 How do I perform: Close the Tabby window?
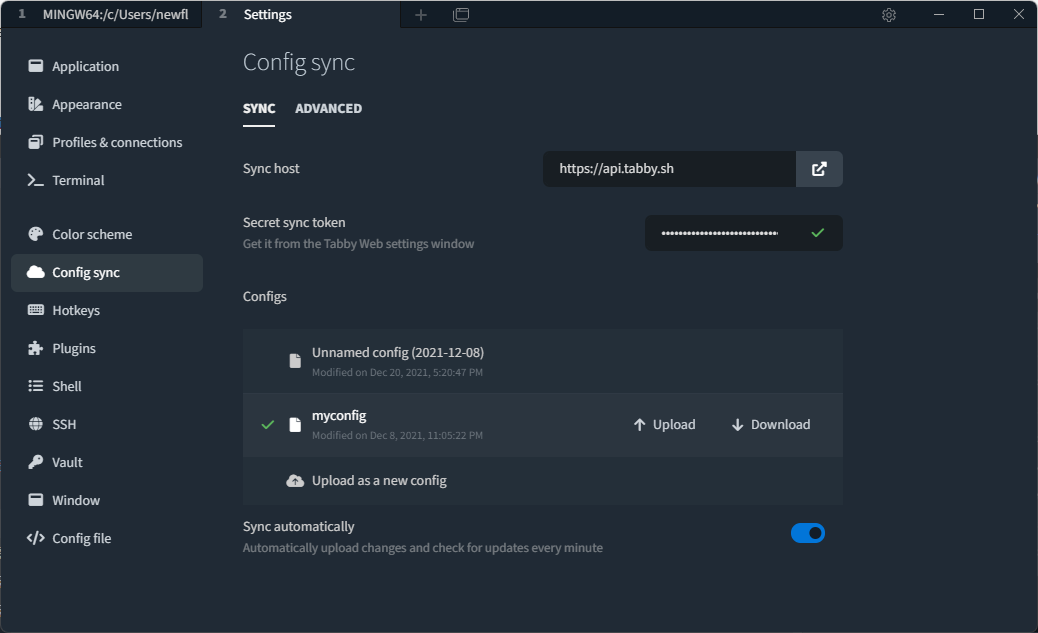click(1019, 15)
